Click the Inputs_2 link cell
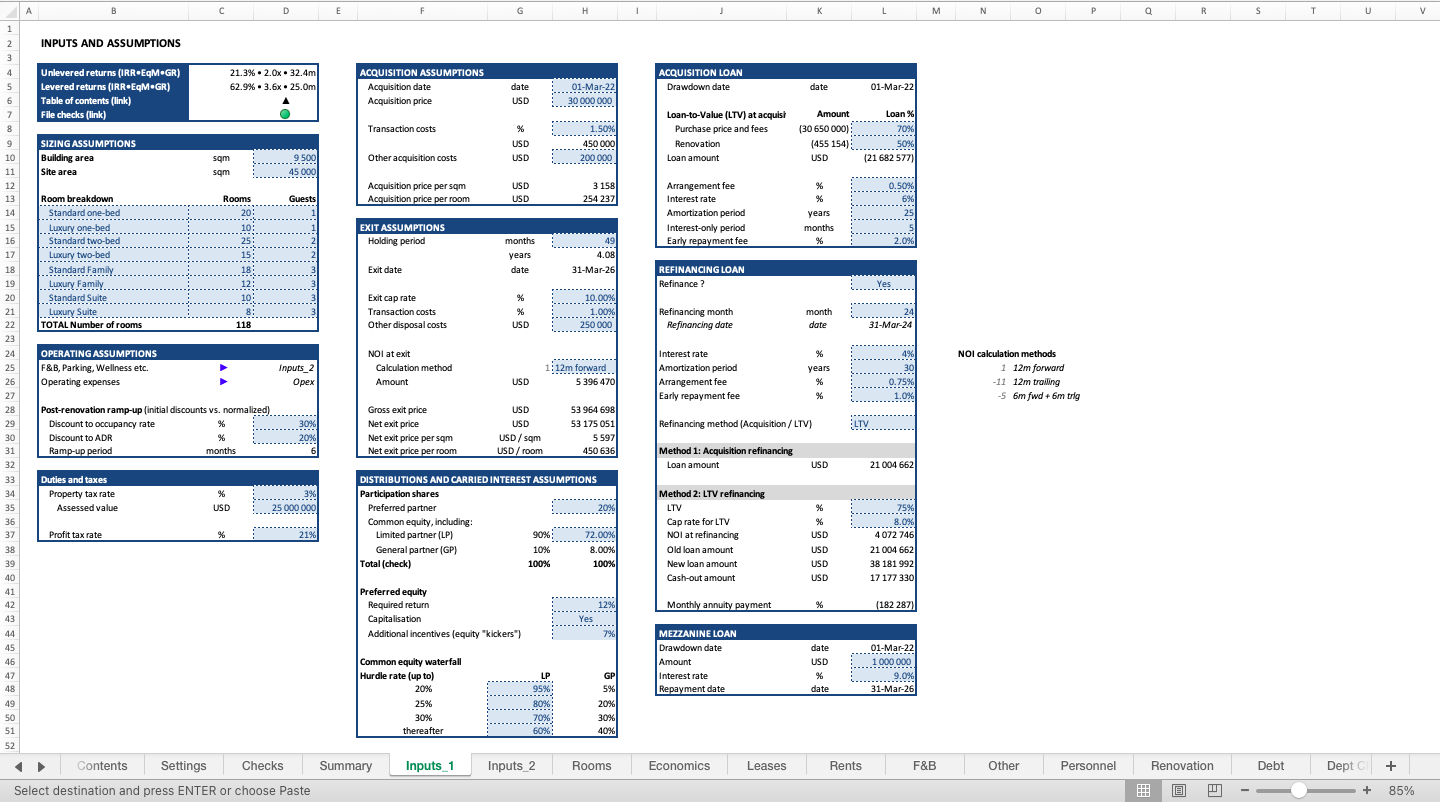Viewport: 1440px width, 802px height. click(286, 368)
